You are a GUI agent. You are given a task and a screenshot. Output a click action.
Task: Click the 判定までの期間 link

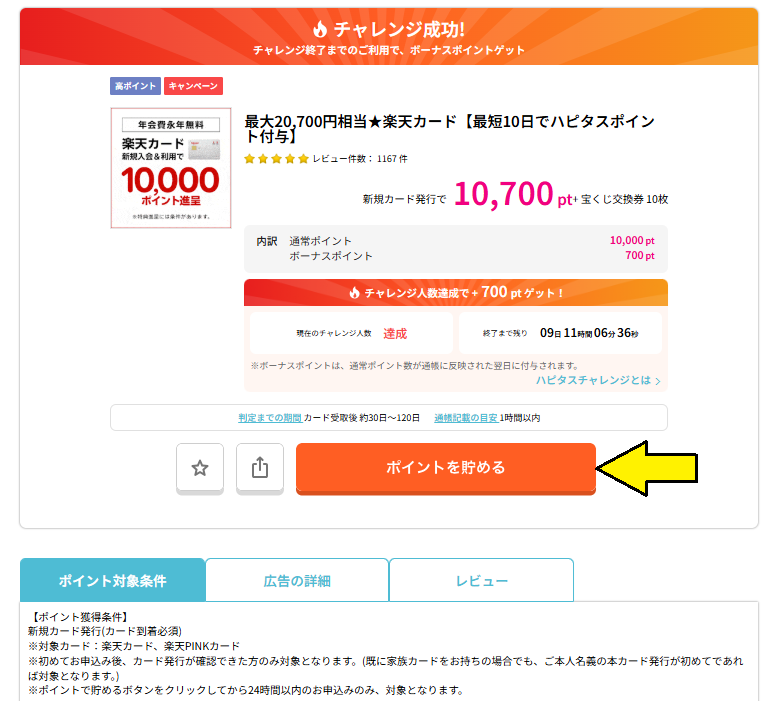tap(269, 418)
